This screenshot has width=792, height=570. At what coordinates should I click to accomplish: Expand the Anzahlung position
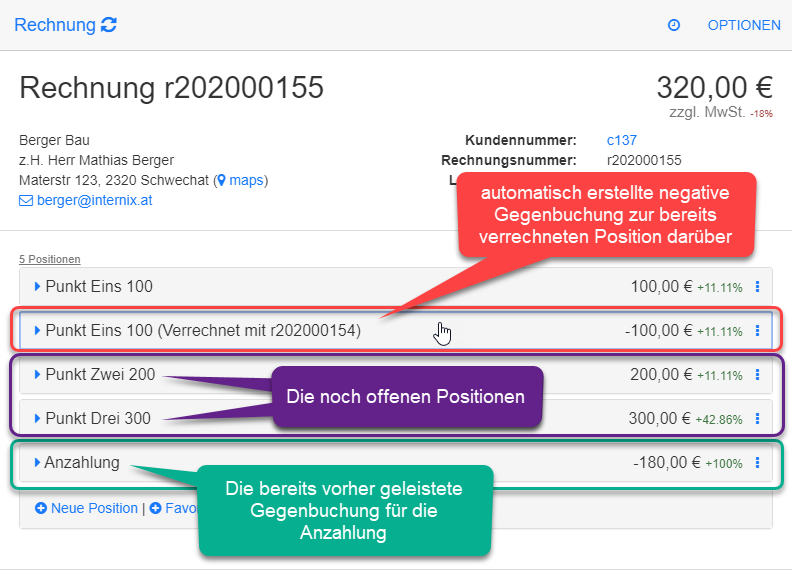click(37, 462)
